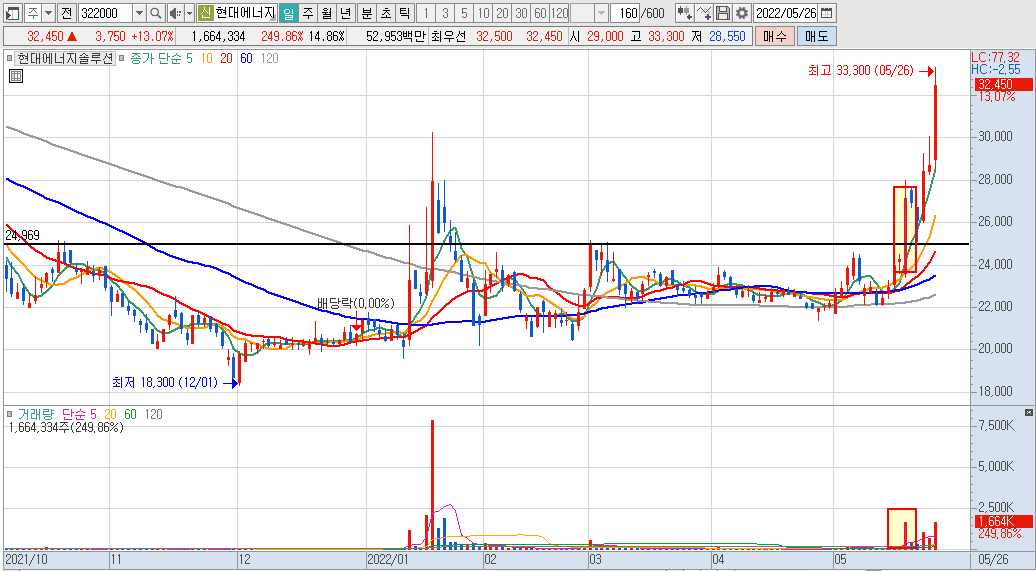Image resolution: width=1036 pixels, height=571 pixels.
Task: Click the green 신 badge icon
Action: point(205,13)
